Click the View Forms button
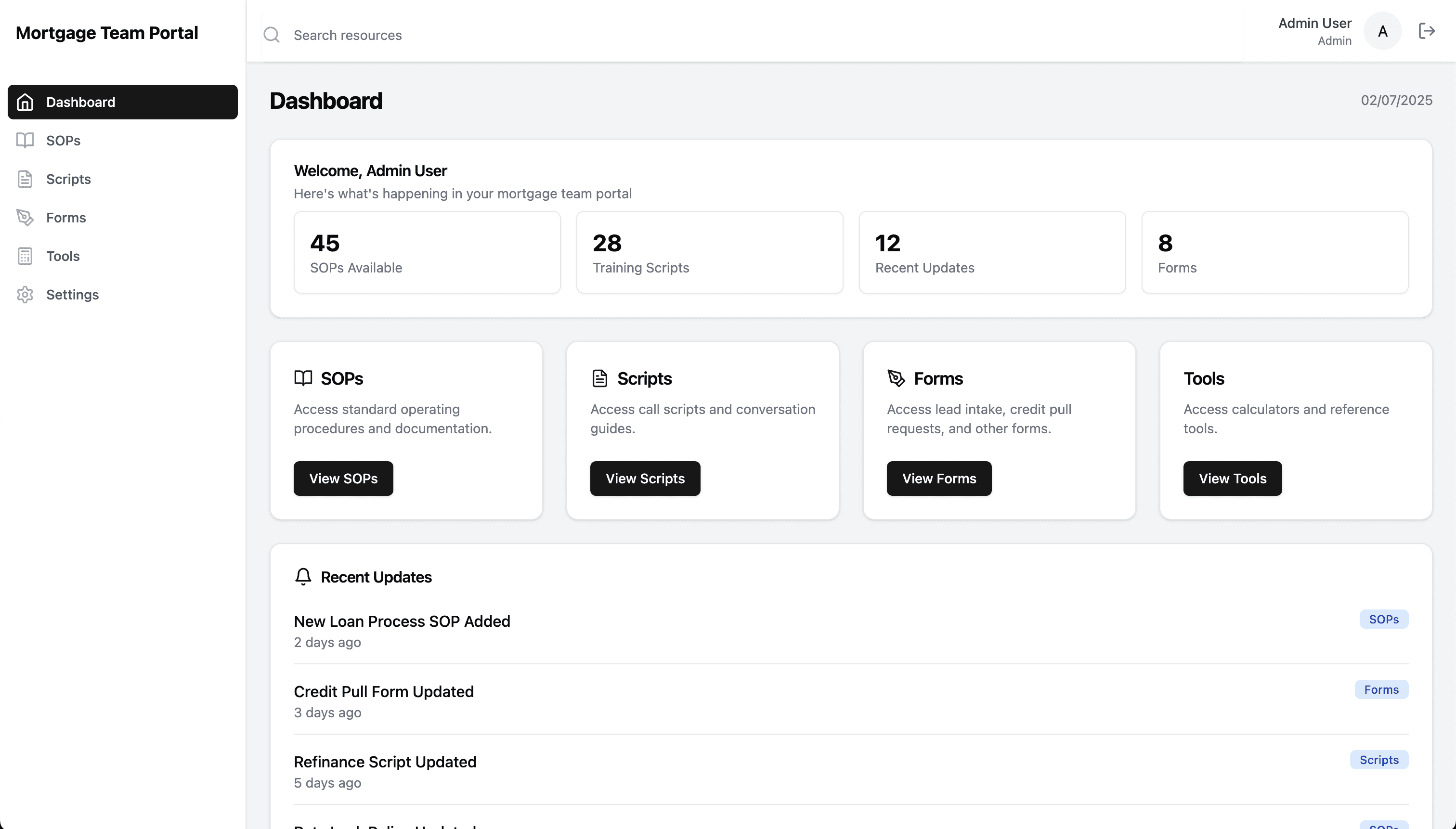The image size is (1456, 829). [938, 478]
